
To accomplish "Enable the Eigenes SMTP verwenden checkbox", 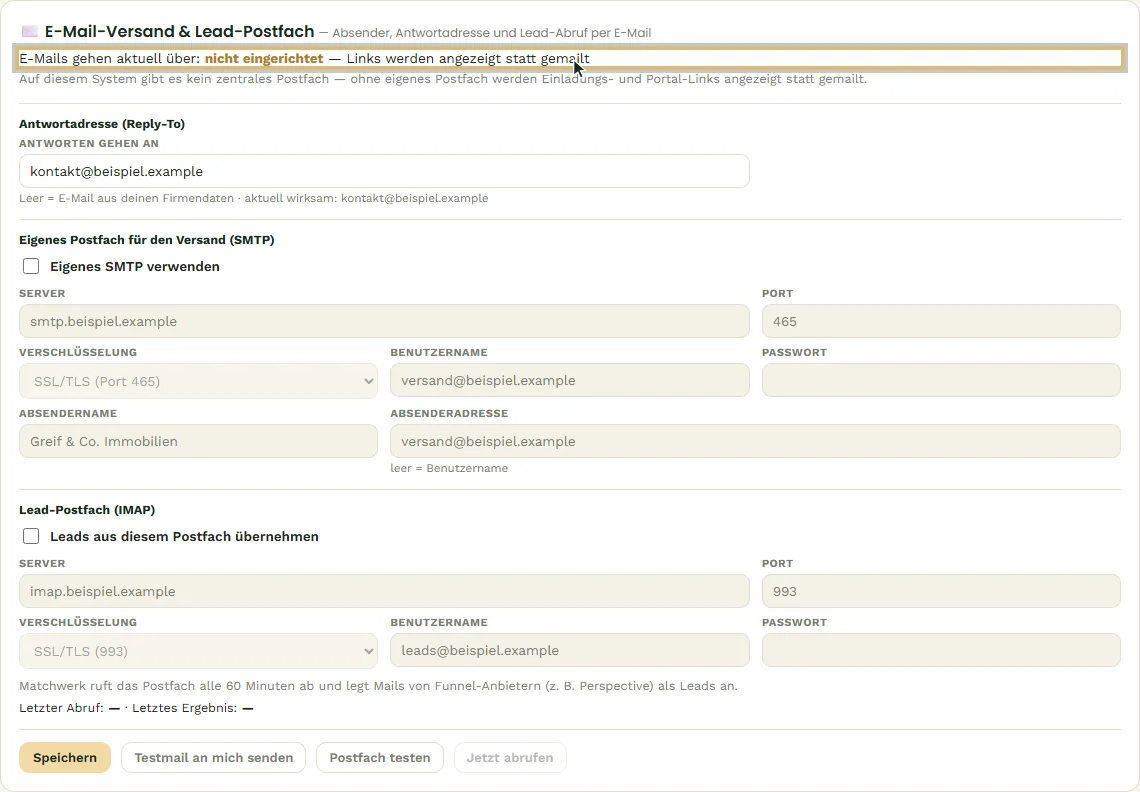I will coord(31,266).
